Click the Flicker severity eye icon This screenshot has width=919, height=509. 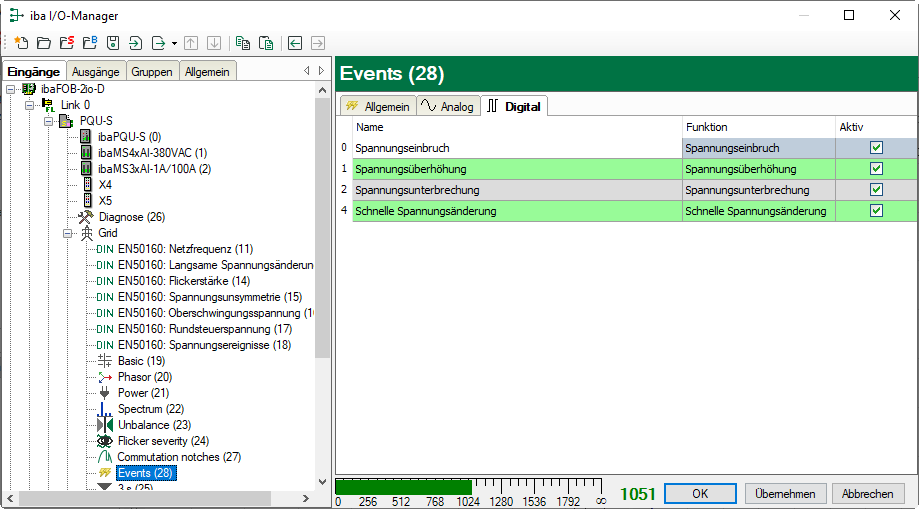(104, 441)
